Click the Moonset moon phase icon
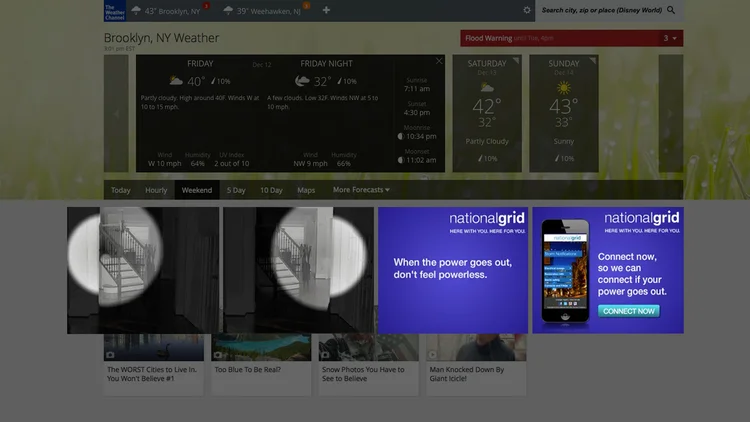The height and width of the screenshot is (422, 750). tap(401, 160)
